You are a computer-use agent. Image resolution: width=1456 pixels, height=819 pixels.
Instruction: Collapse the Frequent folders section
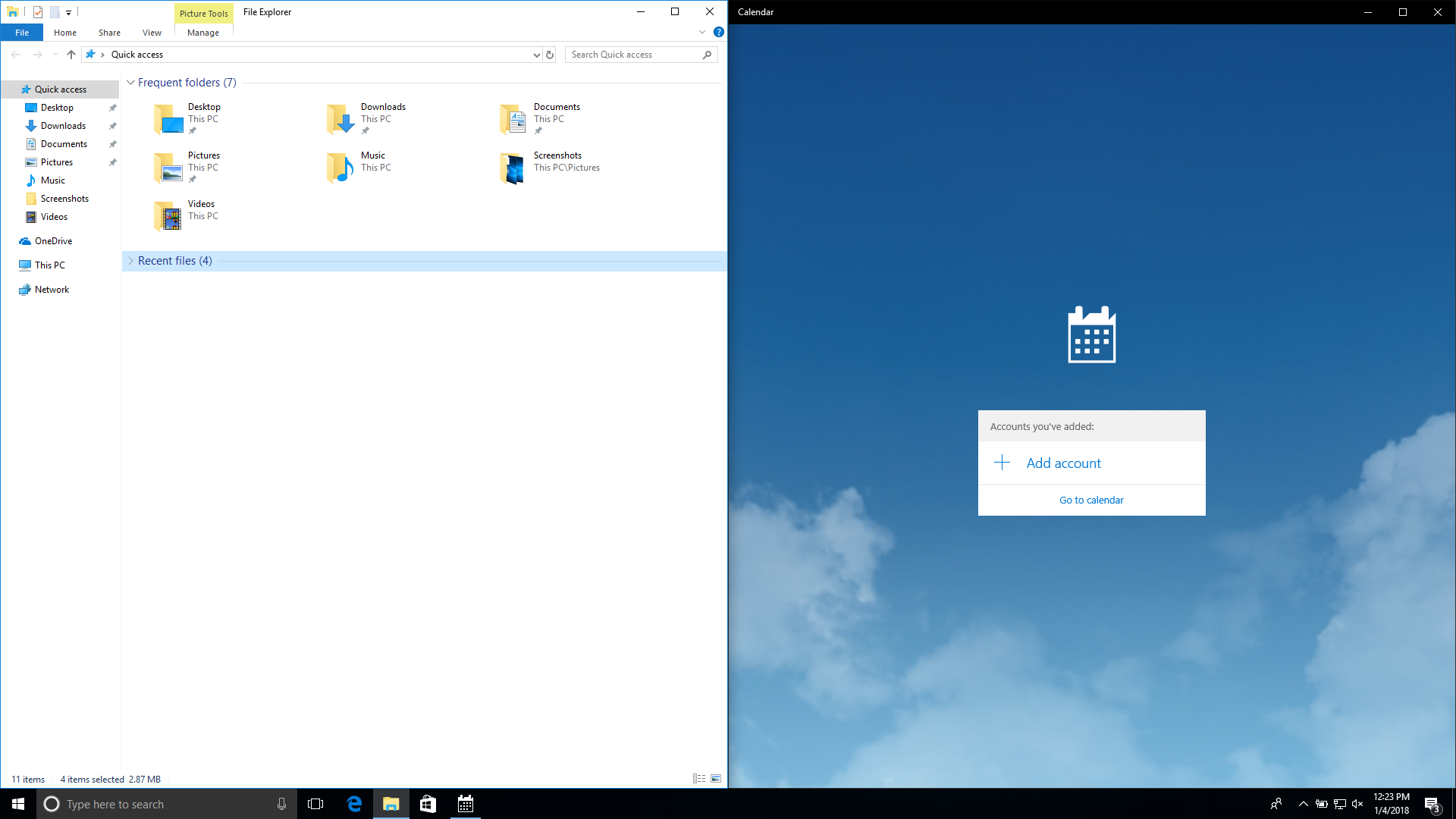coord(130,83)
